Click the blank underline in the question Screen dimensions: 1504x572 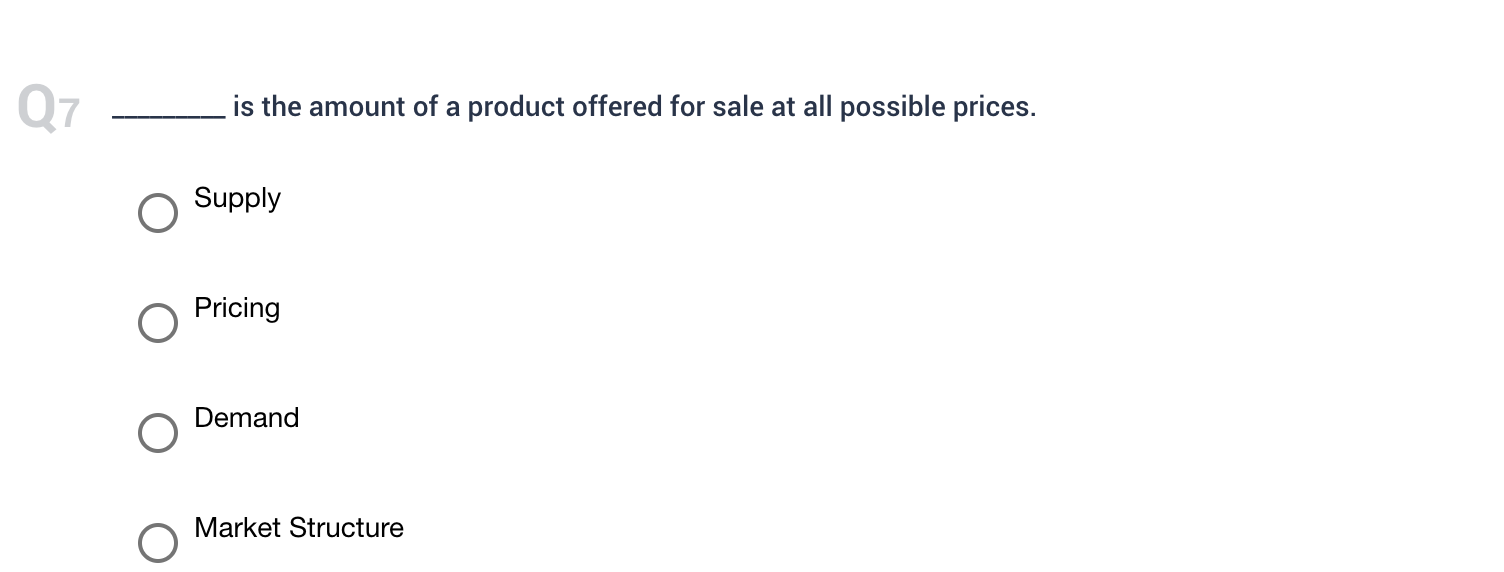point(168,117)
